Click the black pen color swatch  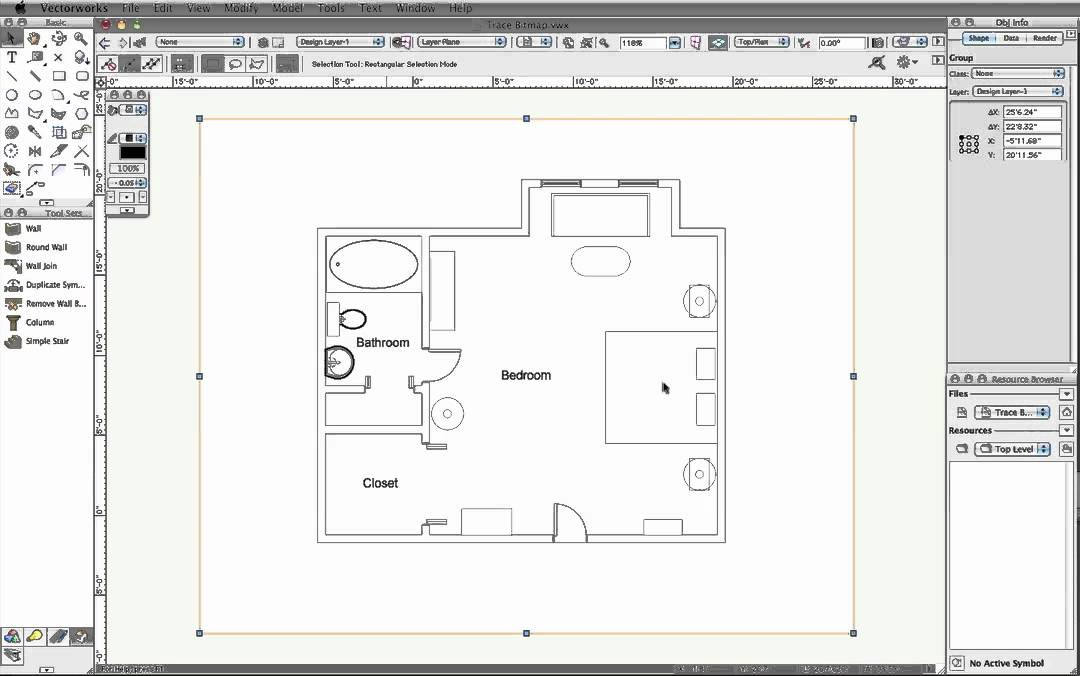point(132,153)
